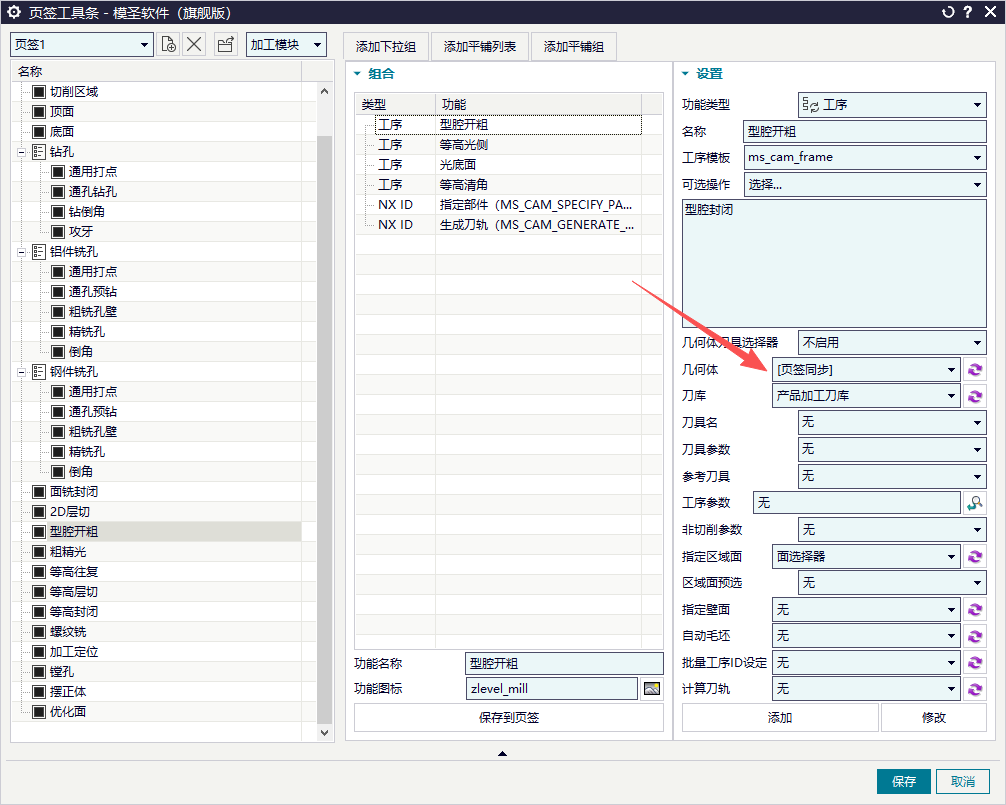The width and height of the screenshot is (1006, 805).
Task: Click the 保存到页签 button
Action: pos(509,718)
